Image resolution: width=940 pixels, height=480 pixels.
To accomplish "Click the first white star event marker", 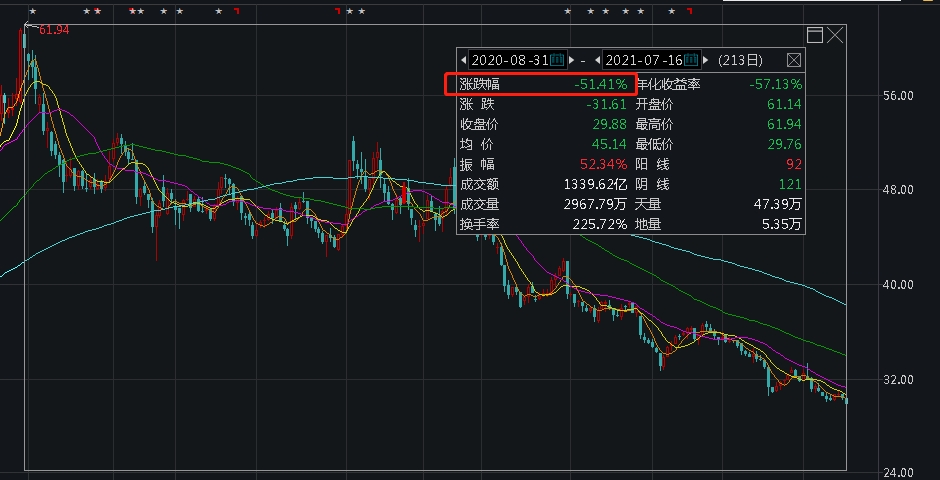I will point(32,11).
